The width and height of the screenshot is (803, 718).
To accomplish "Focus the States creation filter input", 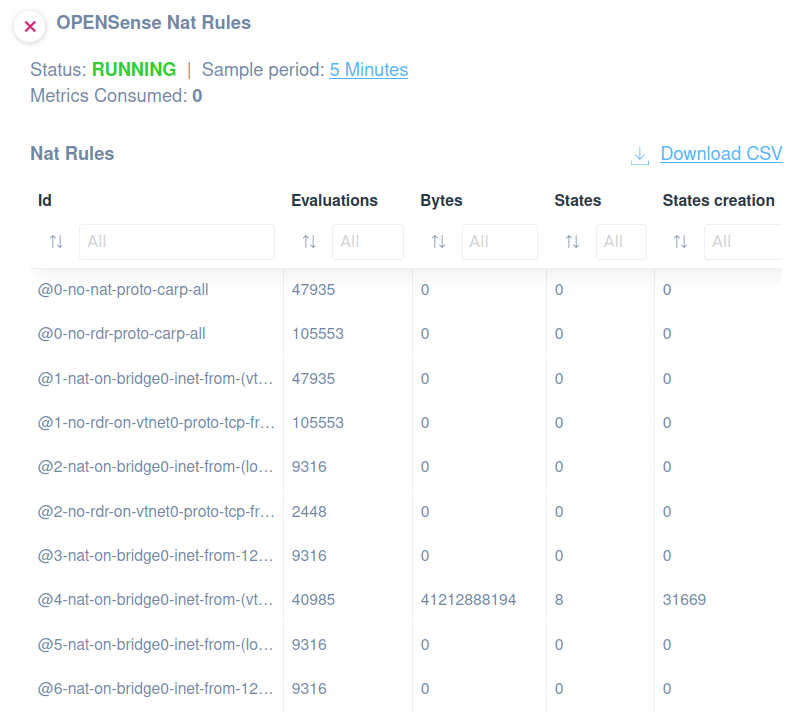I will 743,242.
